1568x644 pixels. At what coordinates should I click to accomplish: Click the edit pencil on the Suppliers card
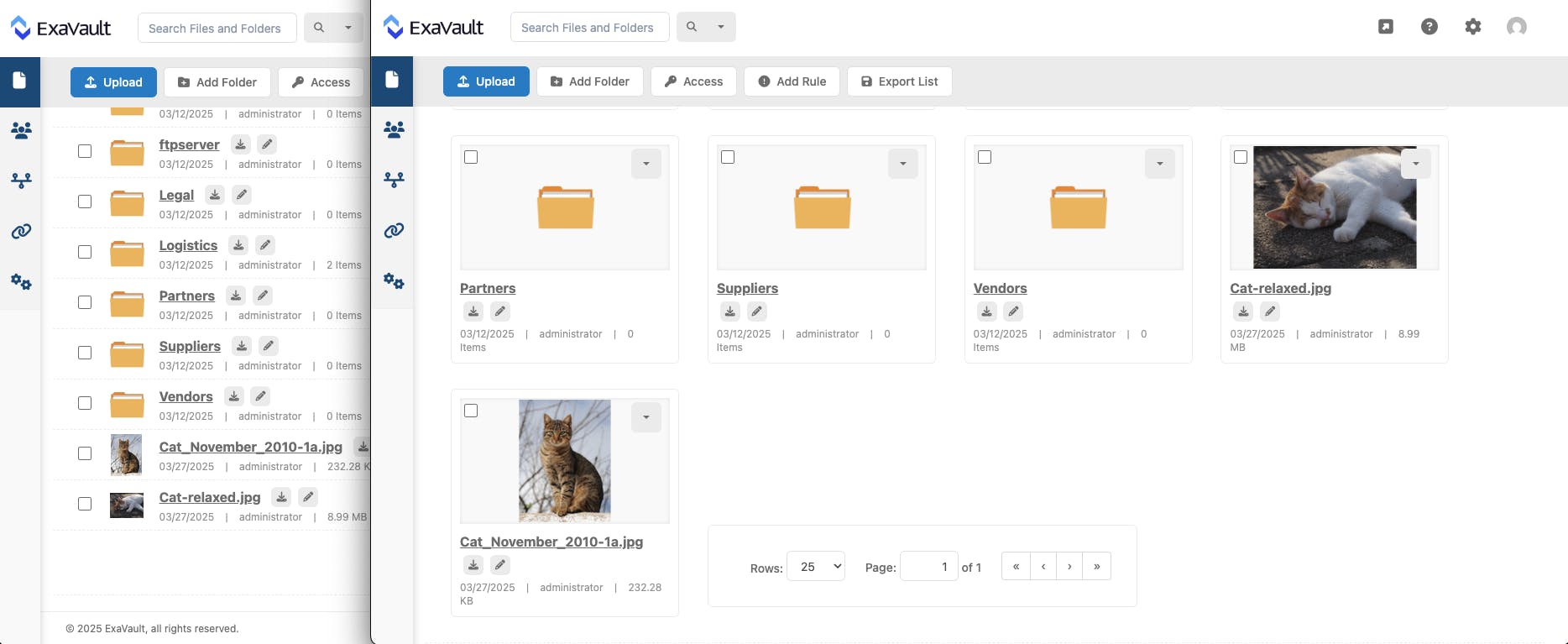click(757, 312)
